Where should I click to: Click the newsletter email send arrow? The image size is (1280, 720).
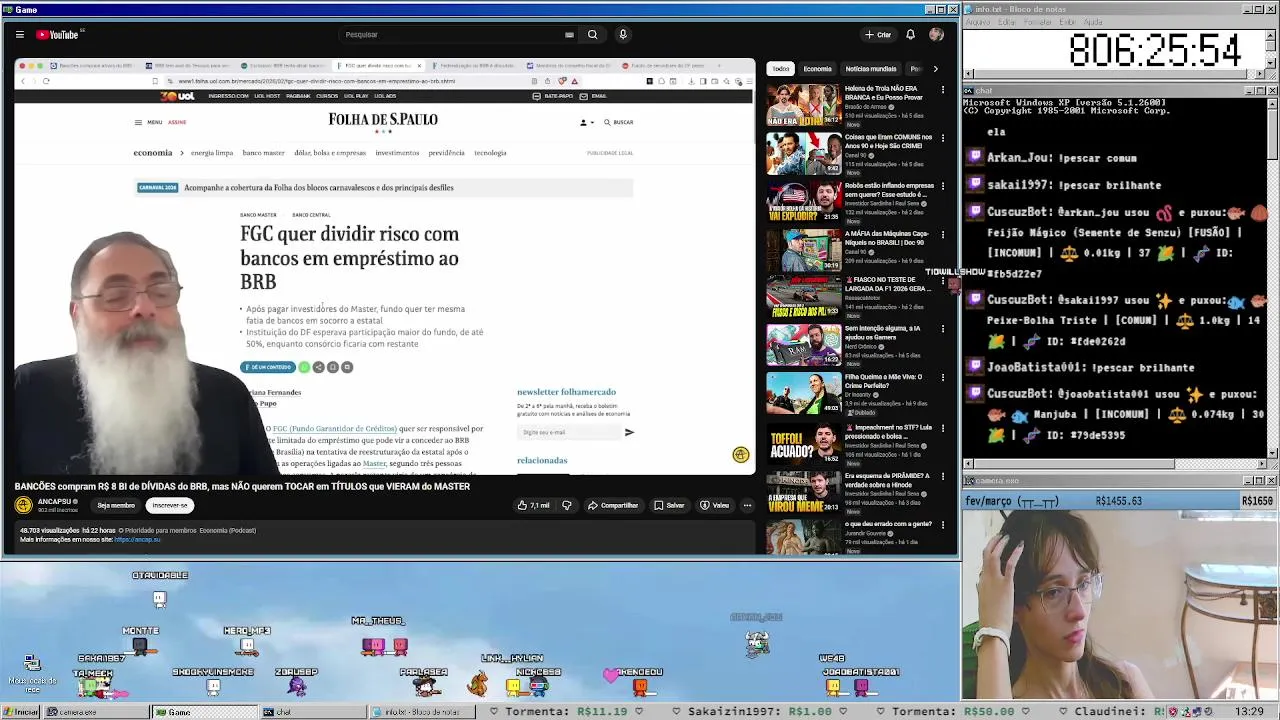pos(629,432)
